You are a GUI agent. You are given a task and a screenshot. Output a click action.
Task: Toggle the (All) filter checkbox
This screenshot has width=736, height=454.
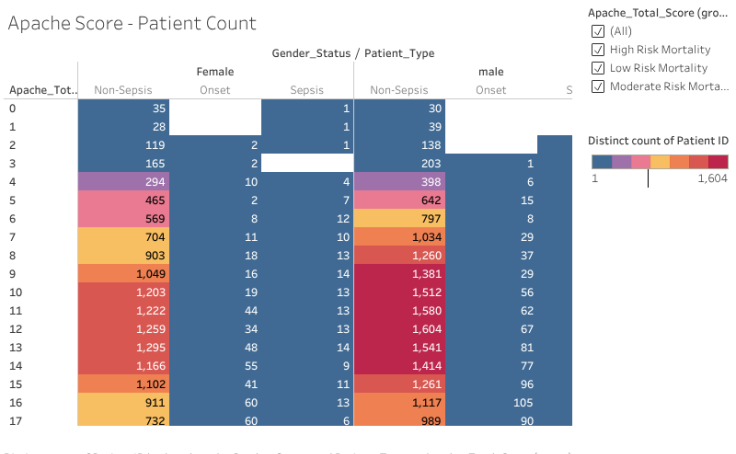pos(599,31)
